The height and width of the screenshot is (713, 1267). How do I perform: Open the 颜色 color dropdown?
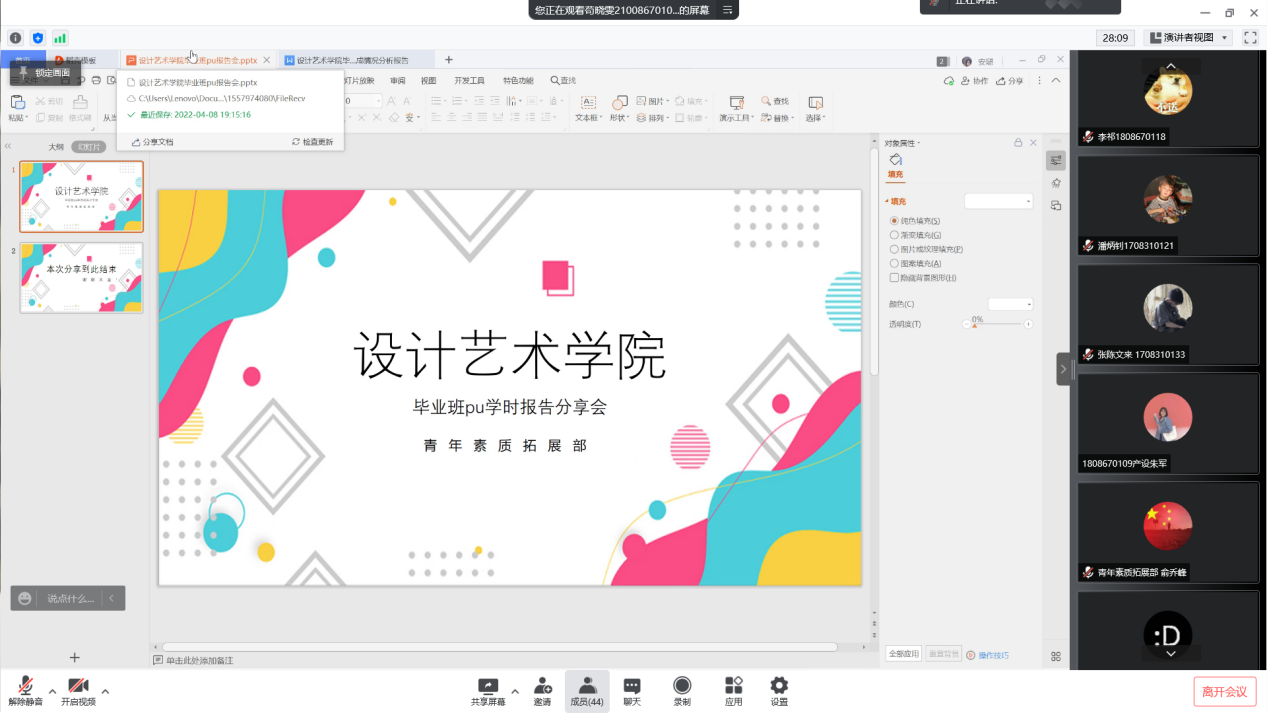click(x=1010, y=304)
